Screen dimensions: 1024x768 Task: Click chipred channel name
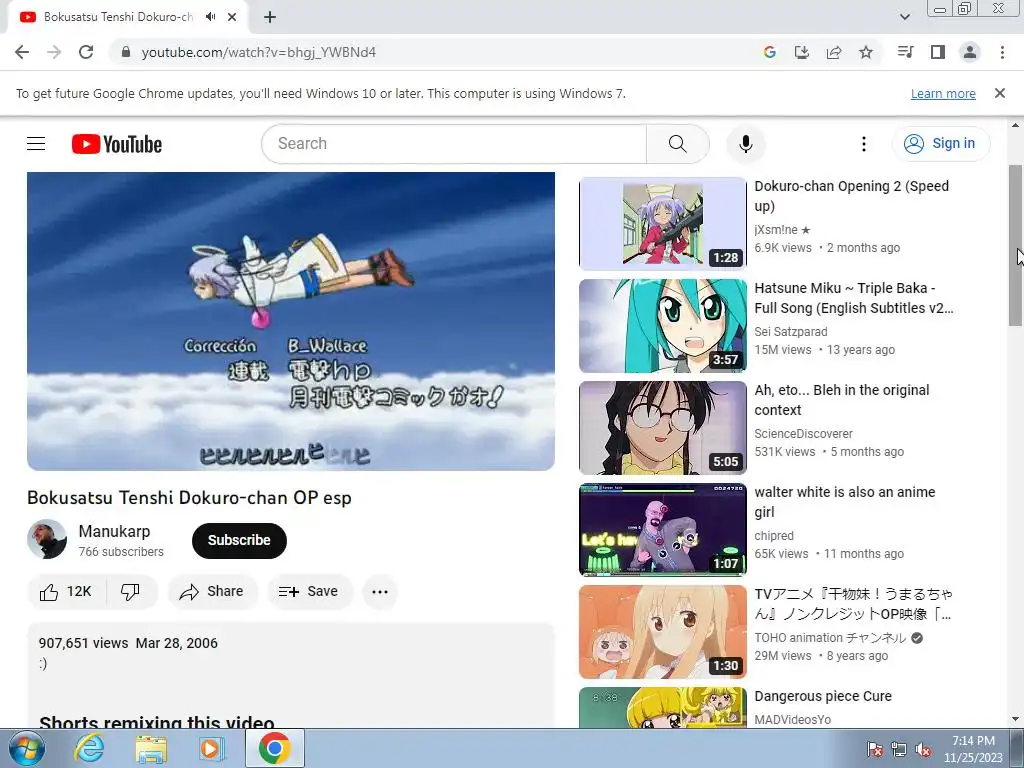click(x=774, y=536)
